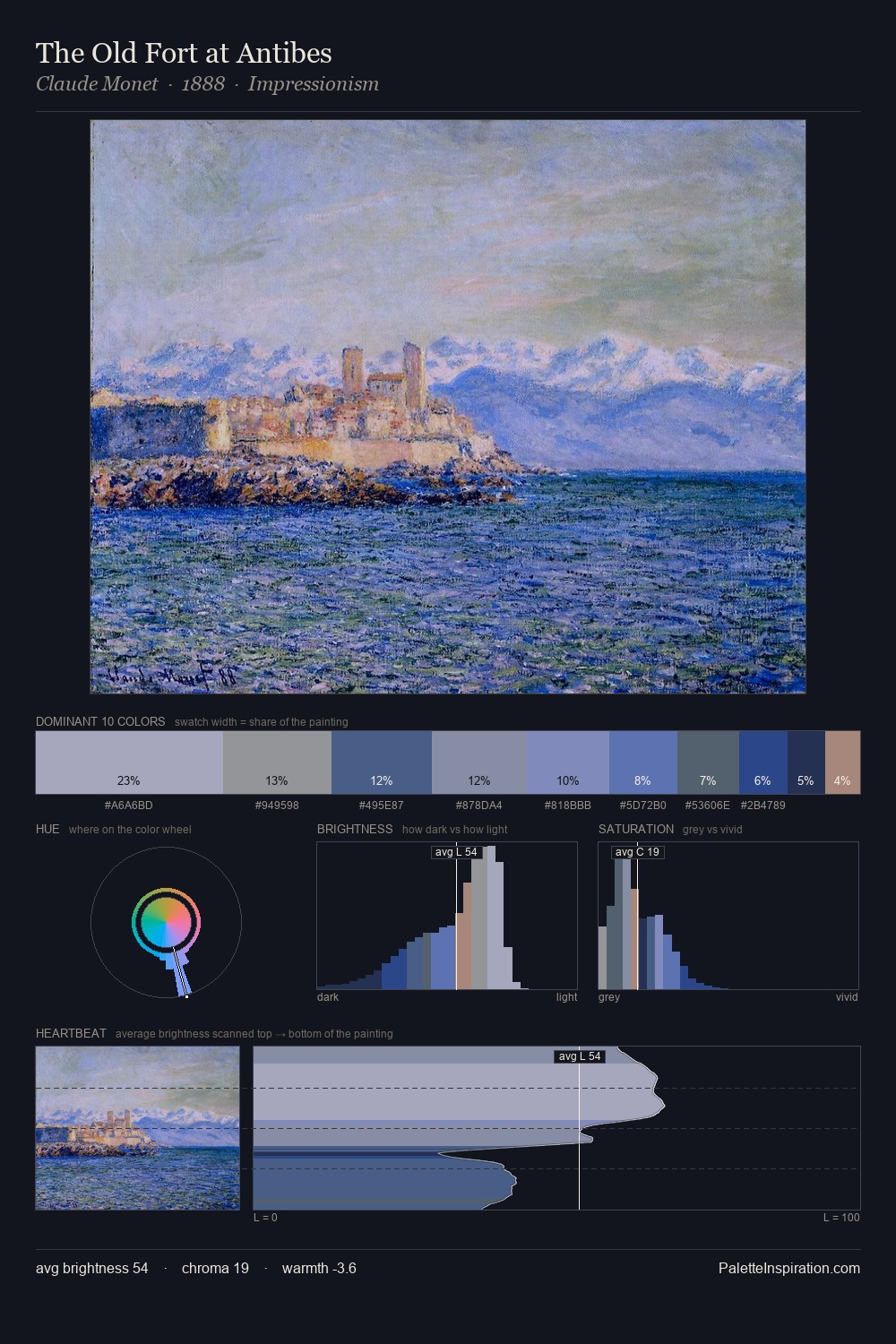Click the 'avg brightness 54' footer stat

(x=92, y=1268)
